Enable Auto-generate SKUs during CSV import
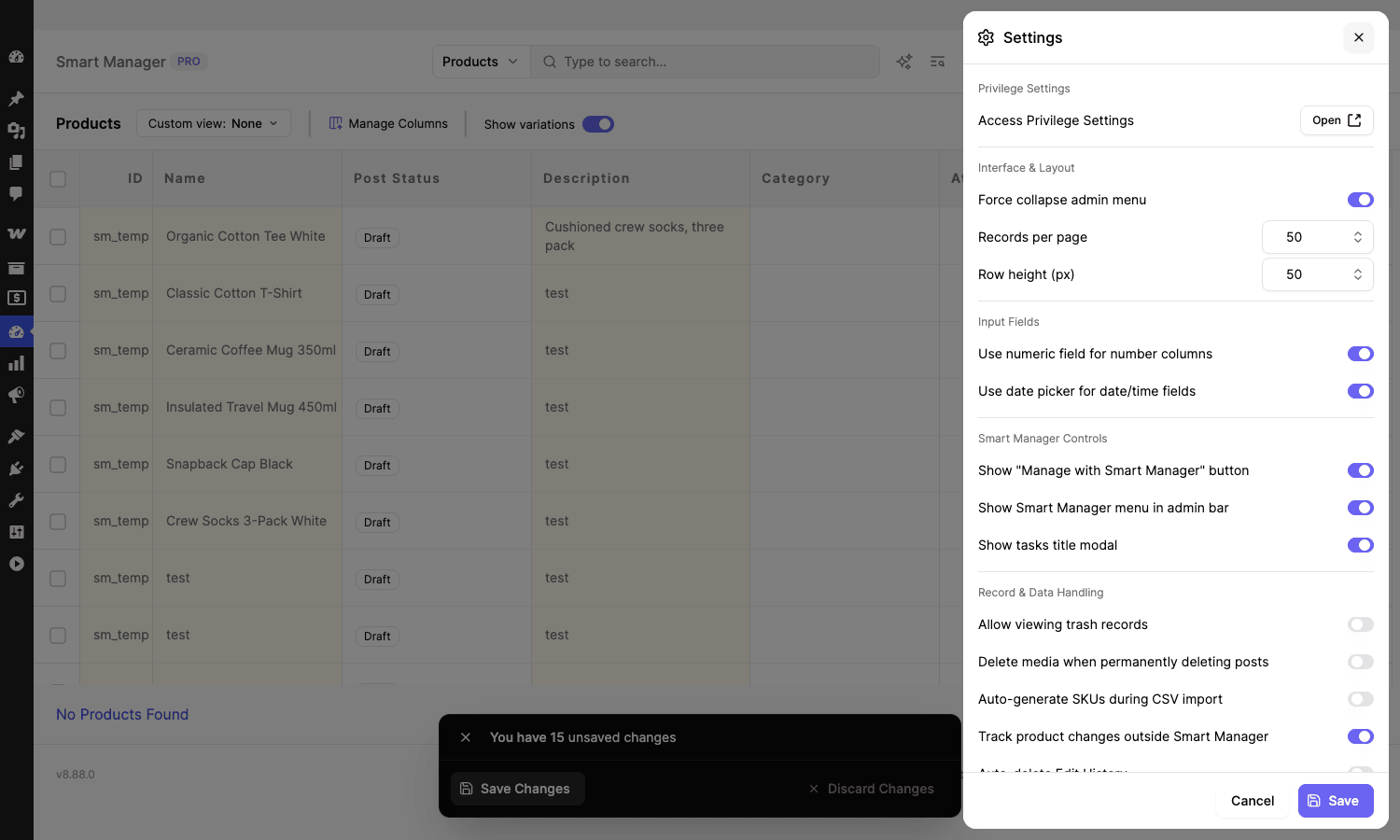The image size is (1400, 840). click(x=1361, y=699)
